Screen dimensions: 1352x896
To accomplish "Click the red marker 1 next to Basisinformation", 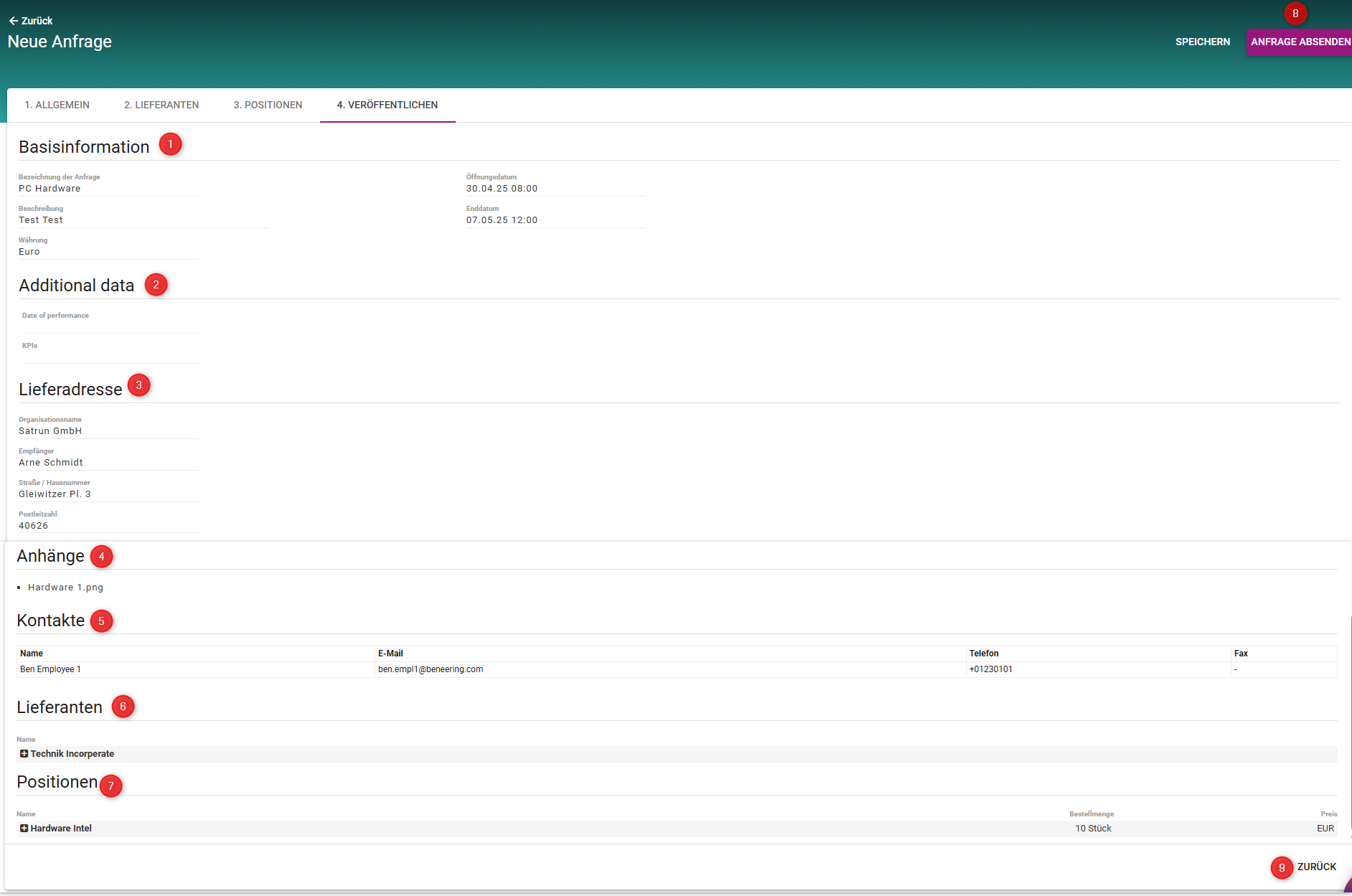I will tap(170, 144).
